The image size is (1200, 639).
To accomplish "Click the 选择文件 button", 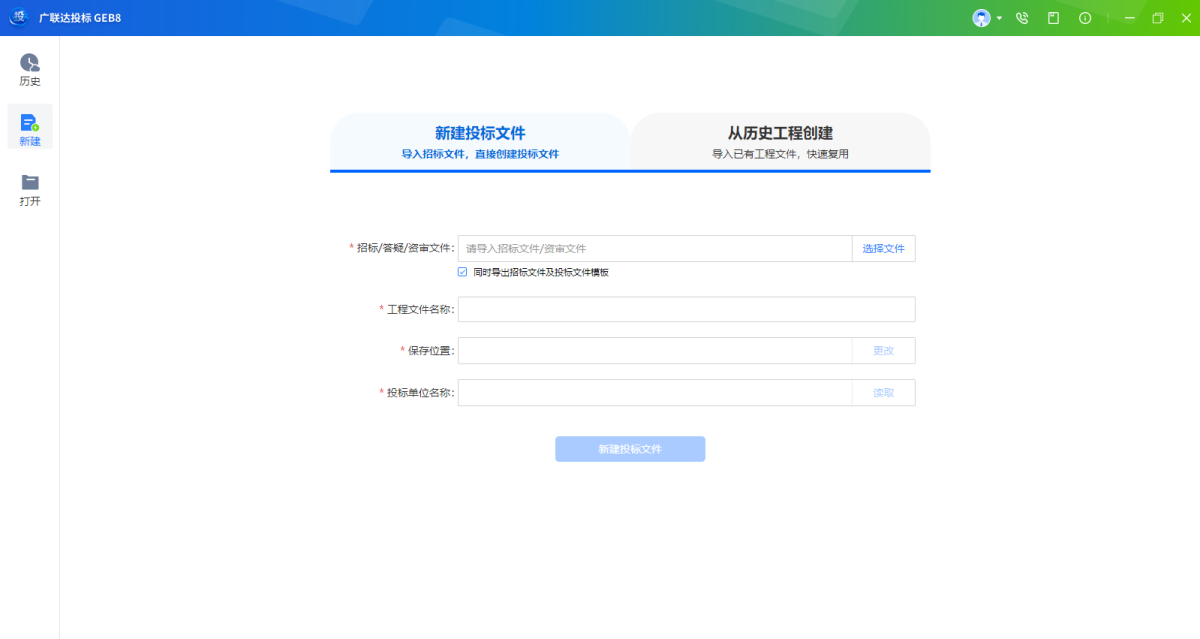I will point(883,249).
